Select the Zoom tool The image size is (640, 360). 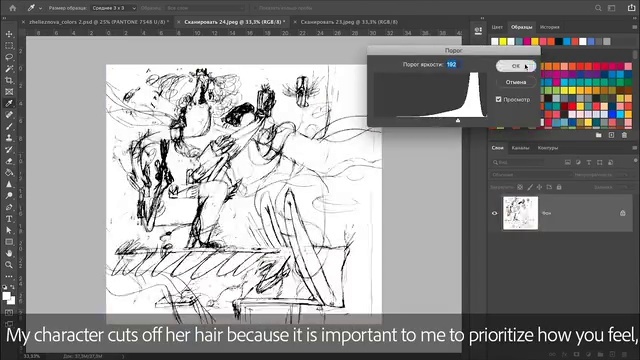[9, 264]
